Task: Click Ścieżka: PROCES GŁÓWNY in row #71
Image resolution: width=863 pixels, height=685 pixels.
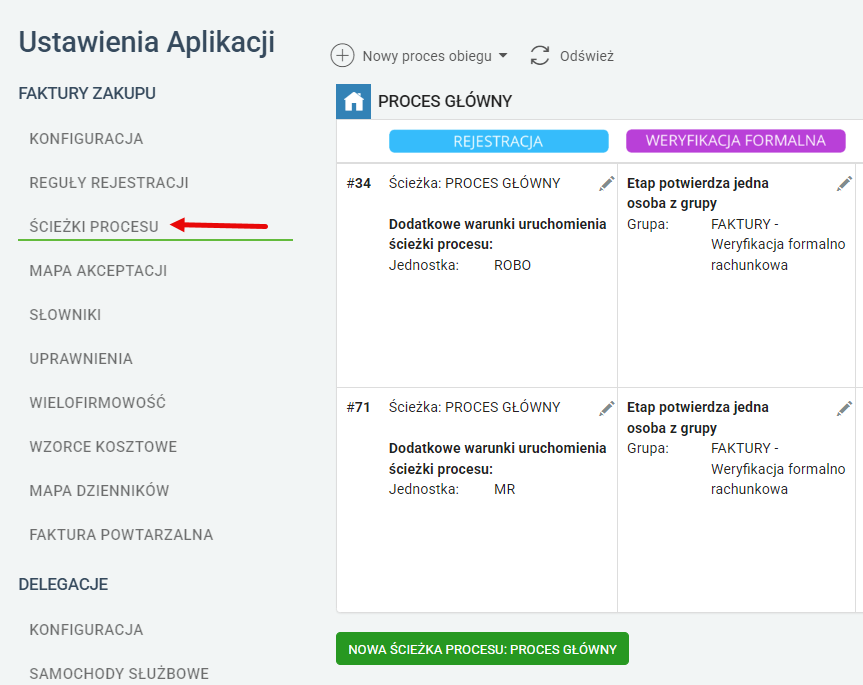Action: 474,407
